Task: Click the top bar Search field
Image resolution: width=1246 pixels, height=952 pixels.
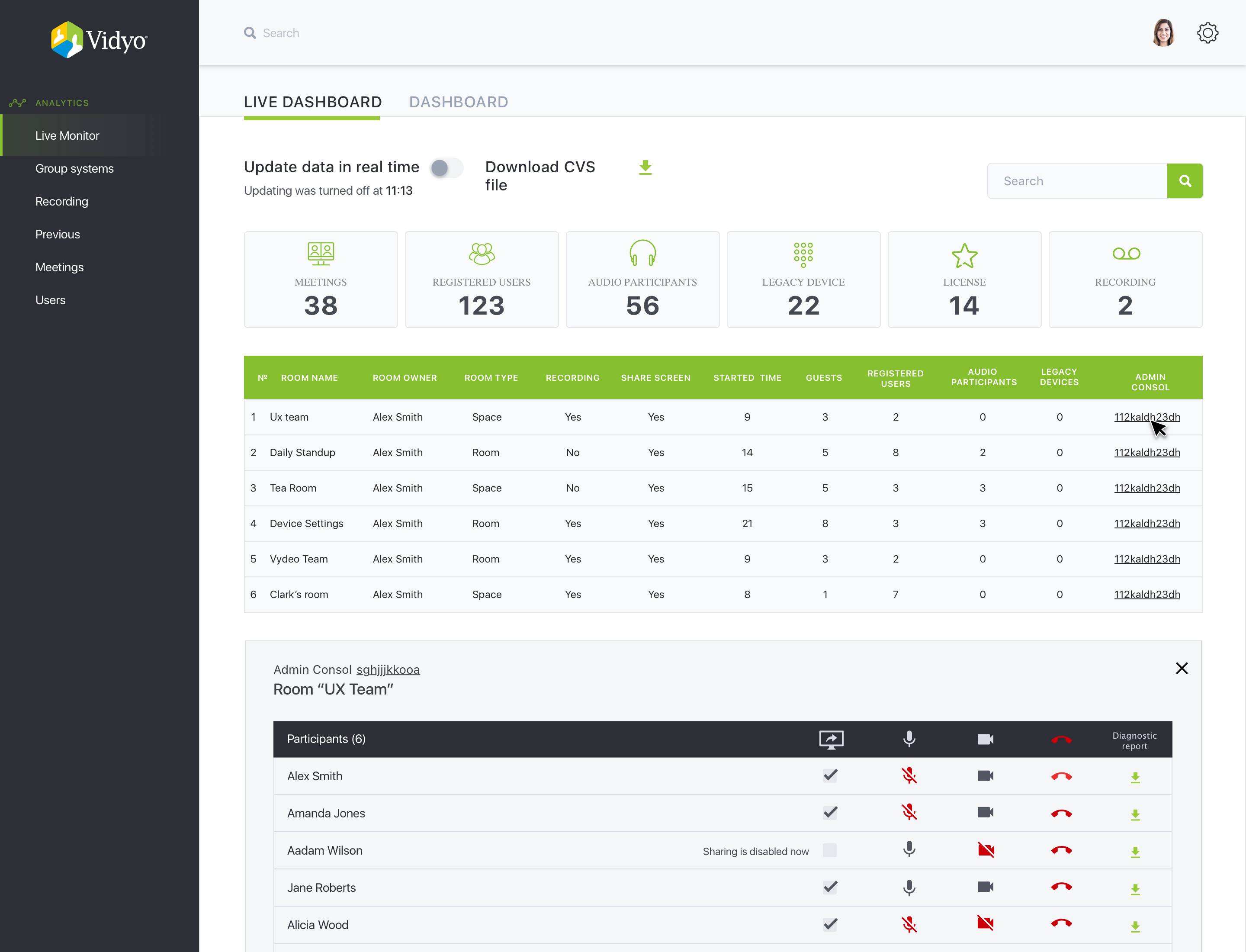Action: tap(281, 33)
